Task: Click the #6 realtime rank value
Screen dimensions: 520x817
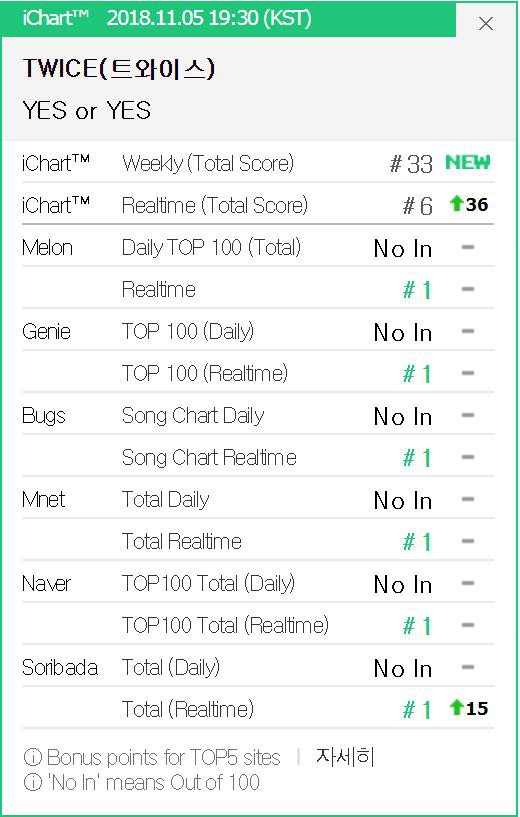Action: (x=417, y=206)
